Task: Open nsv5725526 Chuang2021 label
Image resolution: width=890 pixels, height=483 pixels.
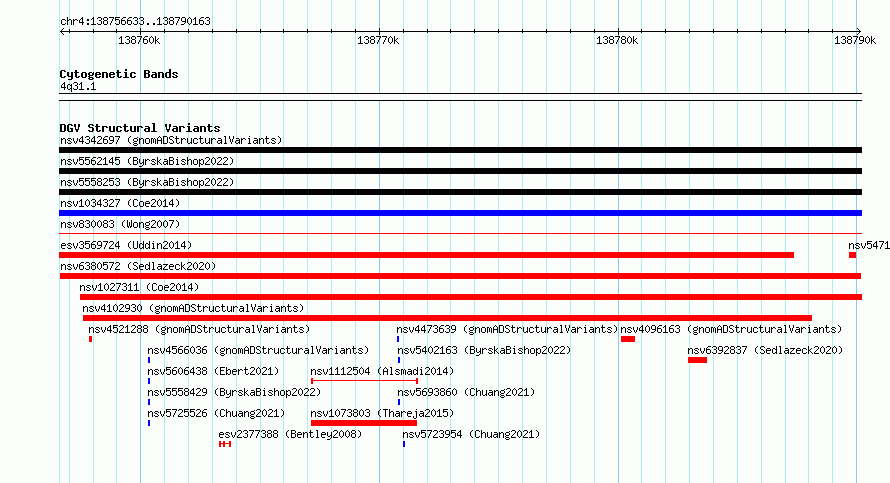Action: [216, 413]
